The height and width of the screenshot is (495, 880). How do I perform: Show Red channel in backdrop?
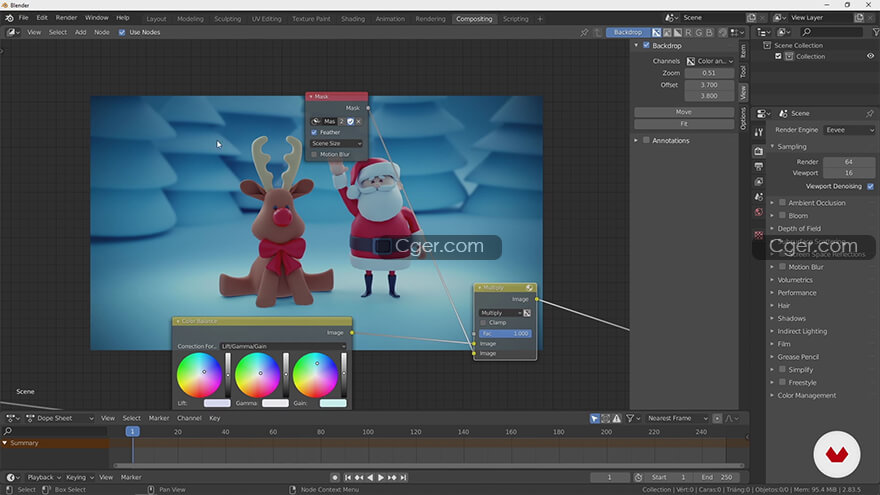(x=689, y=33)
